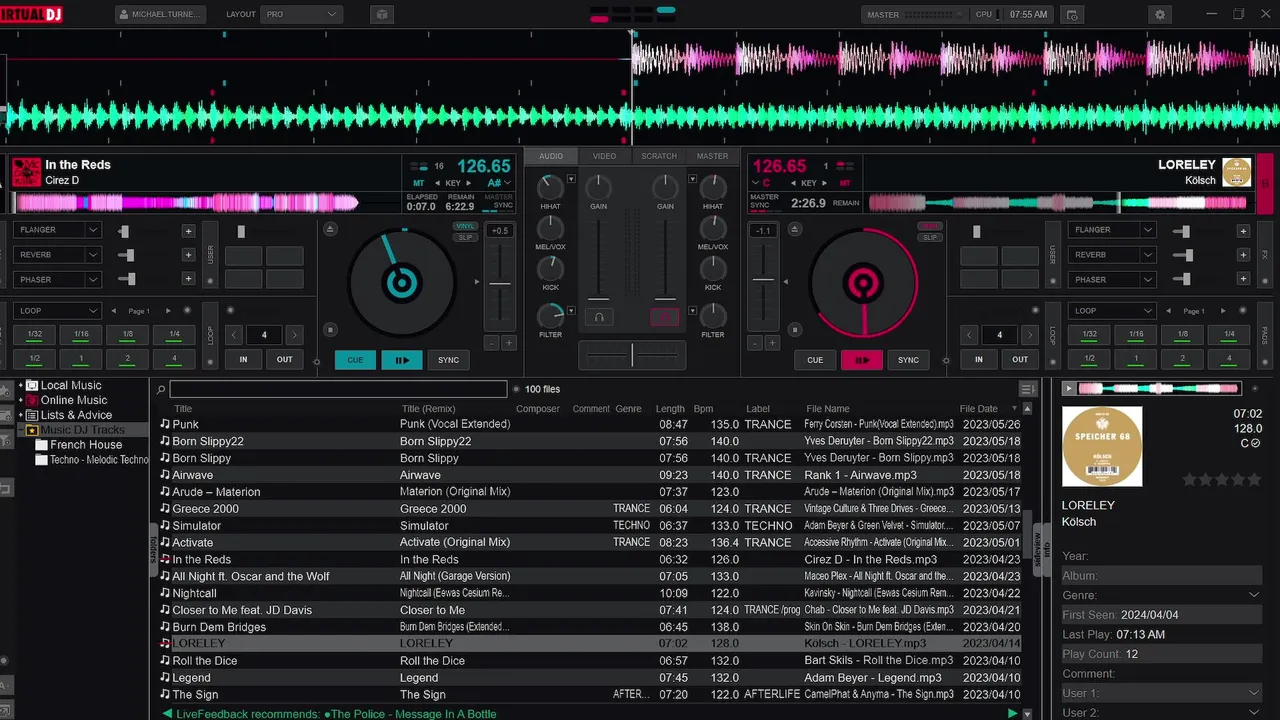The height and width of the screenshot is (720, 1280).
Task: Open the PRO layout dropdown
Action: click(x=302, y=15)
